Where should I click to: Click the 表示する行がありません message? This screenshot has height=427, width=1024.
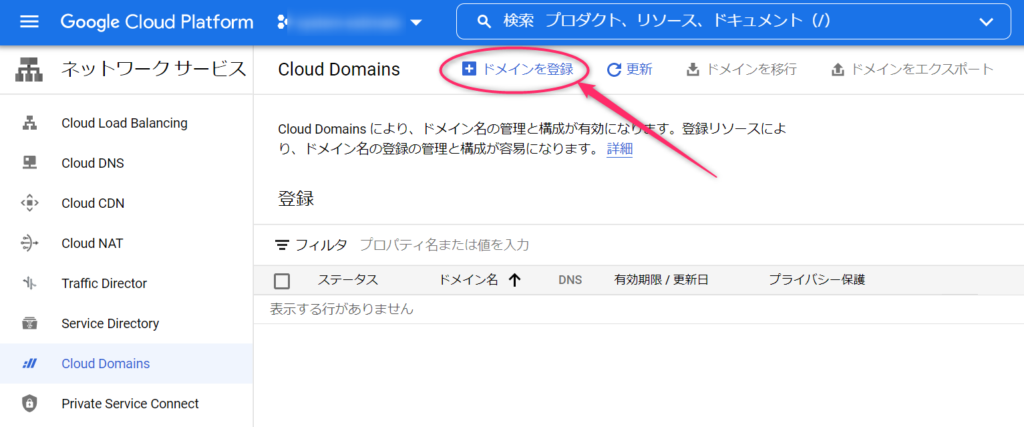coord(342,309)
